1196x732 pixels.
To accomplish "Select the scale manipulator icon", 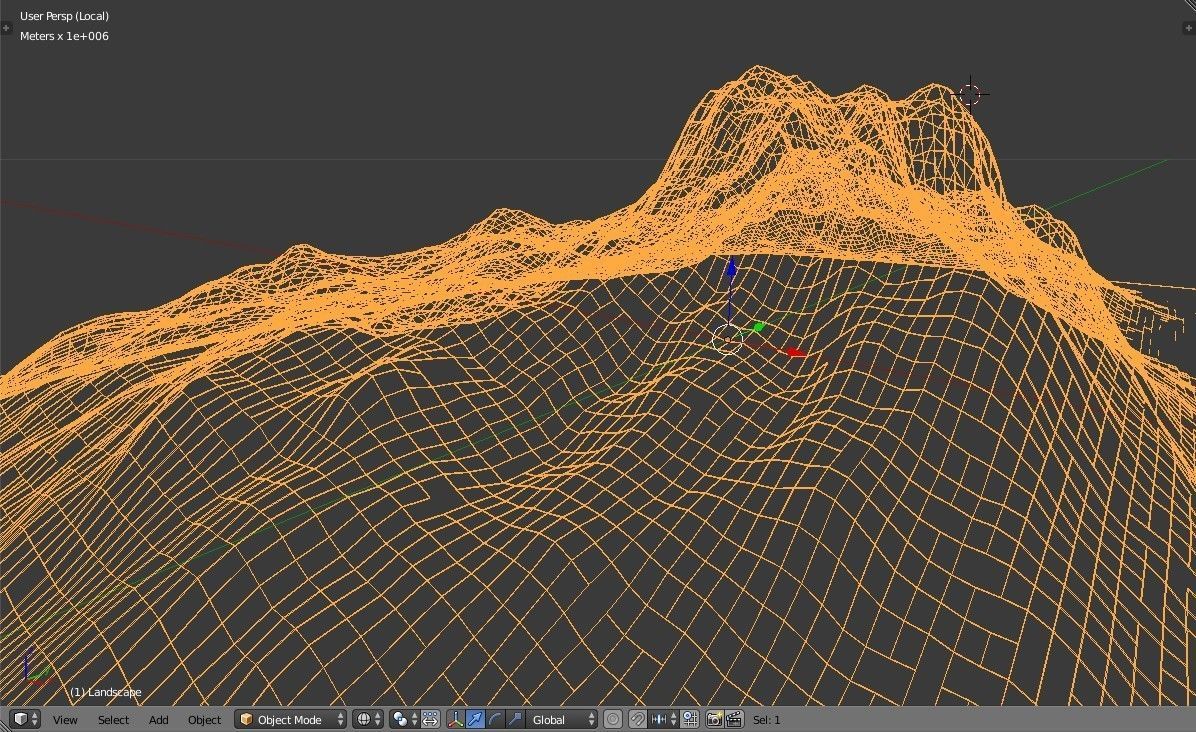I will (515, 719).
